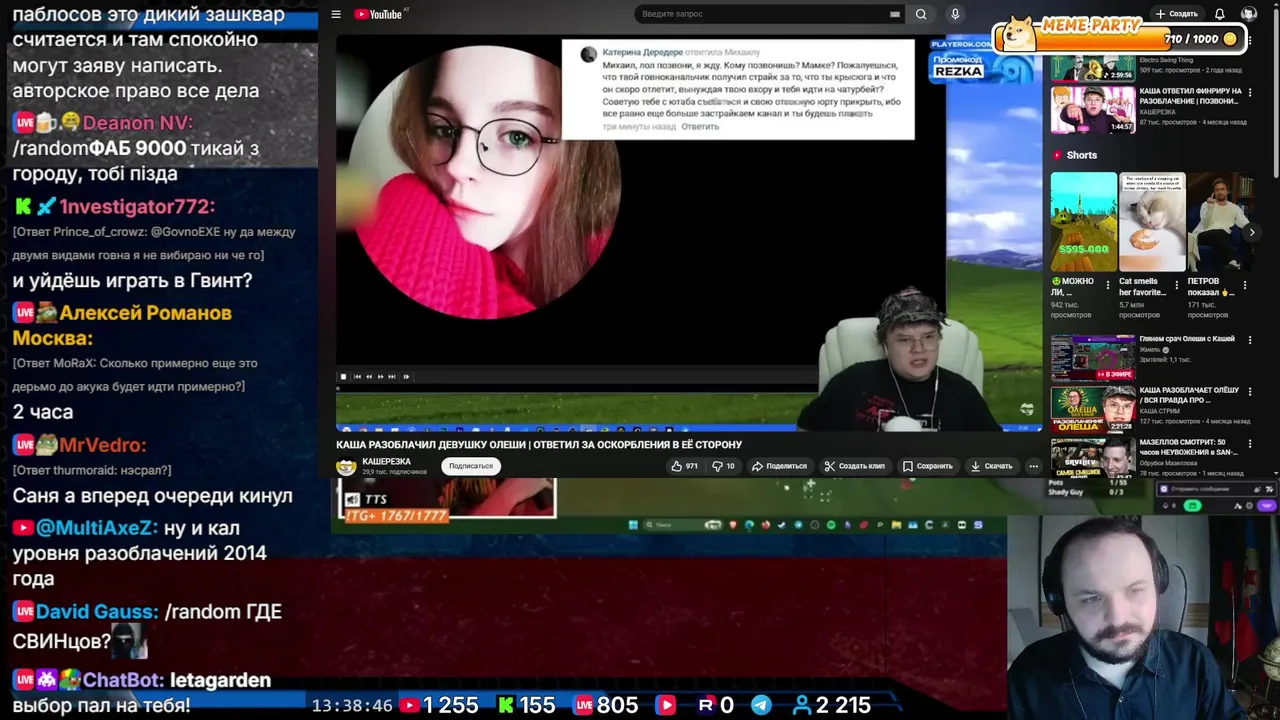
Task: Click the Ответить reply link in comment
Action: point(700,127)
